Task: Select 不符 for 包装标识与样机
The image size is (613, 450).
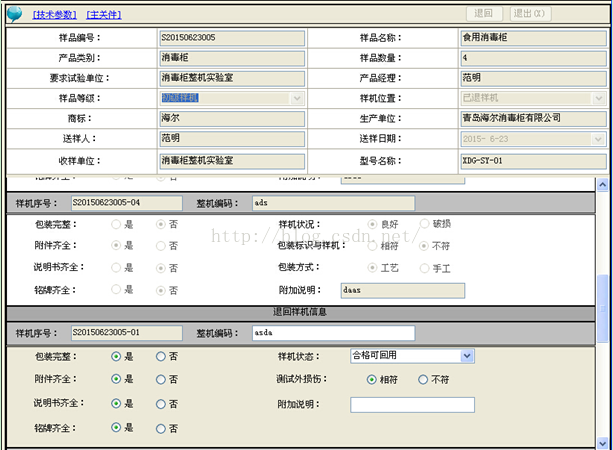Action: click(x=424, y=246)
